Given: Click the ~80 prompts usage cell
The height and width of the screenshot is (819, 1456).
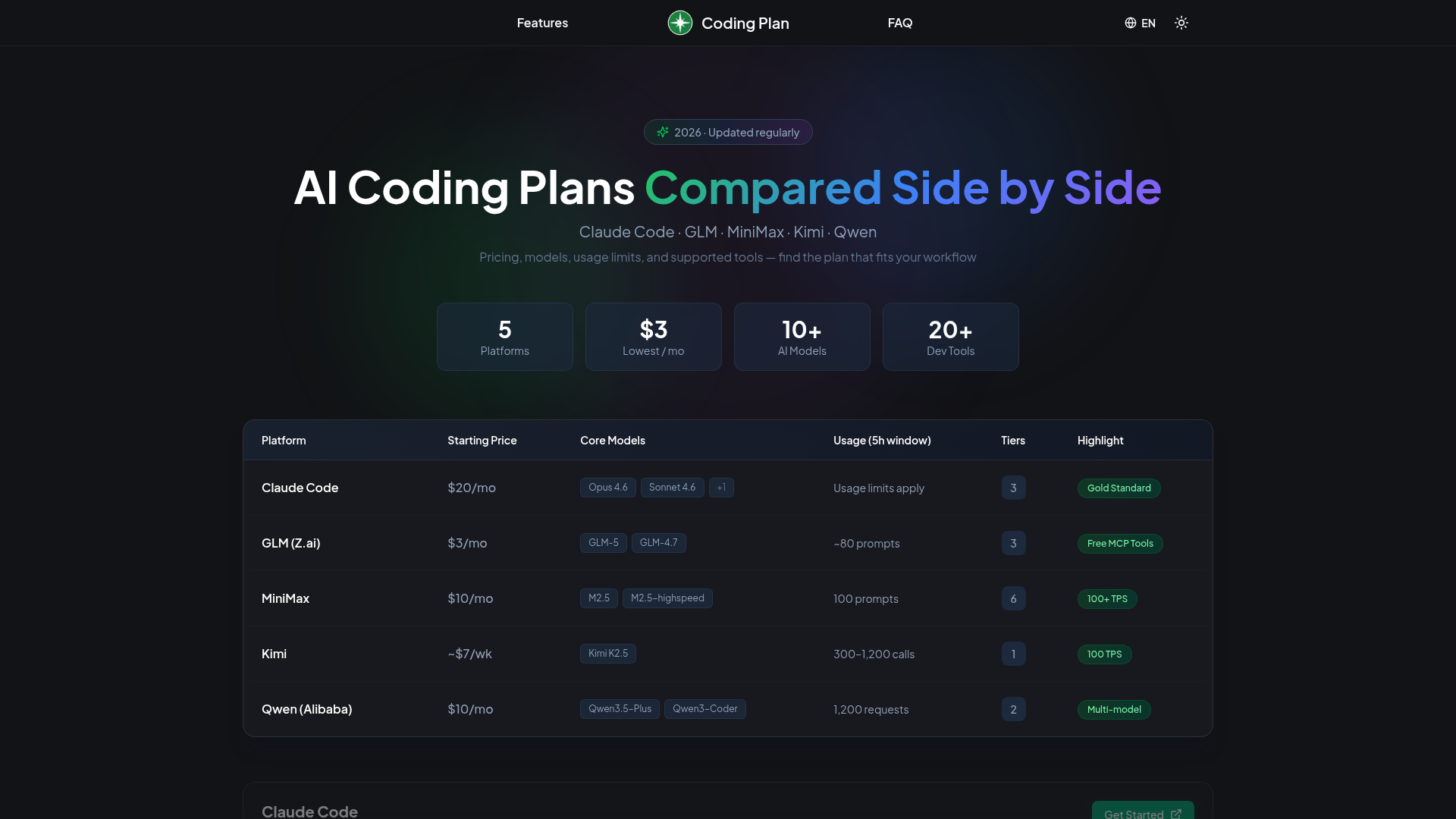Looking at the screenshot, I should [867, 544].
